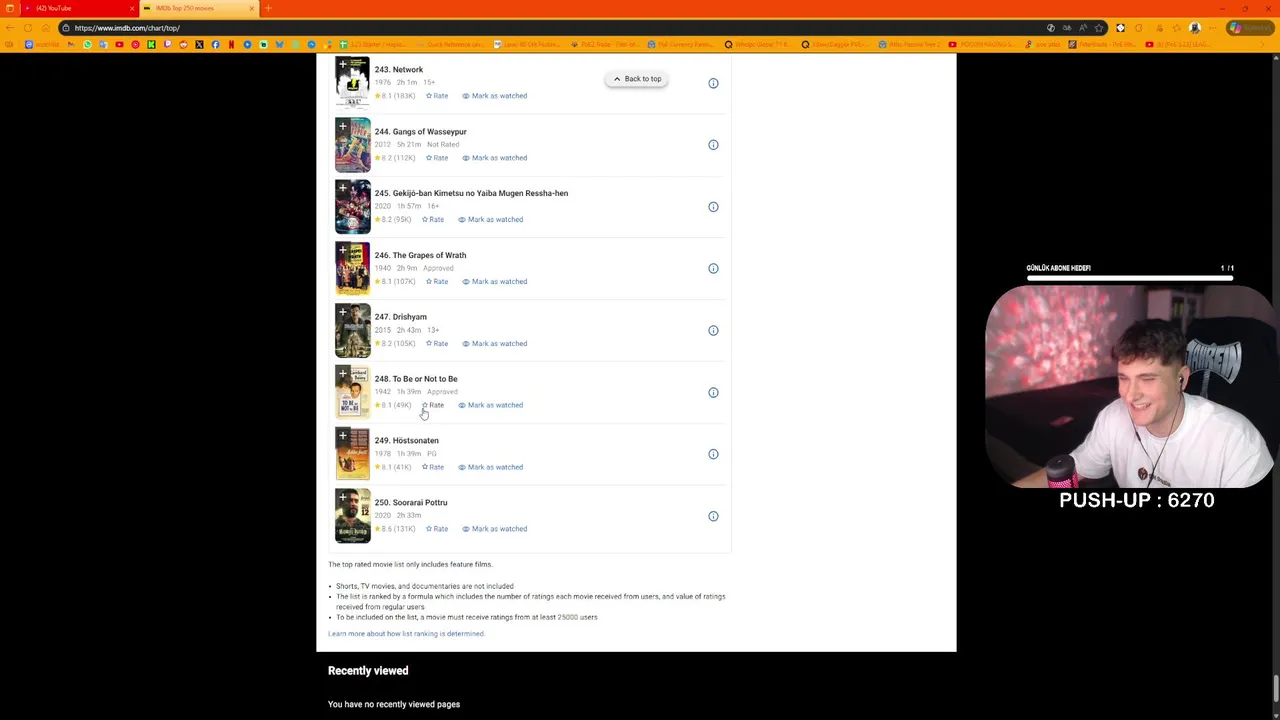Expand the bookmarks bar overflow chevron
Viewport: 1280px width, 720px height.
pos(1262,44)
